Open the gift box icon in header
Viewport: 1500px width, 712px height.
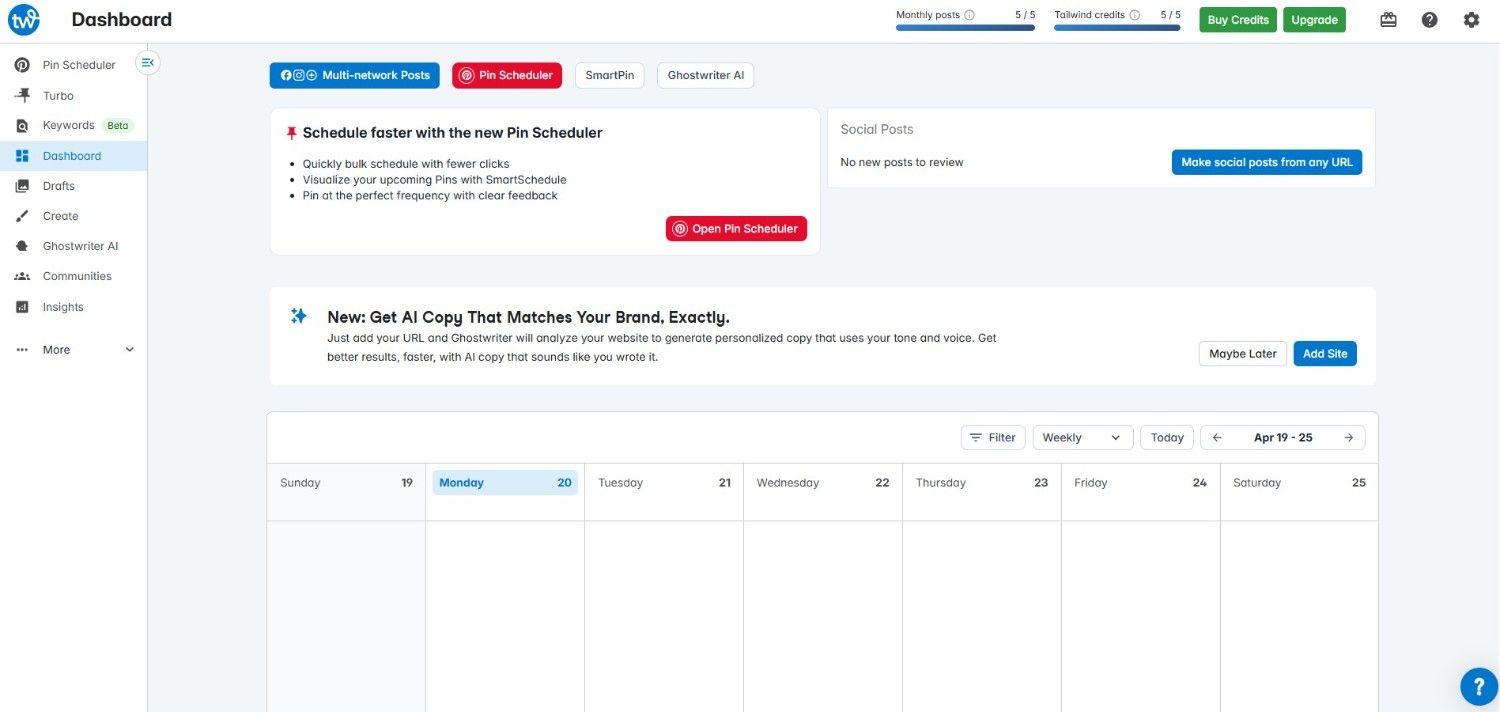point(1388,20)
